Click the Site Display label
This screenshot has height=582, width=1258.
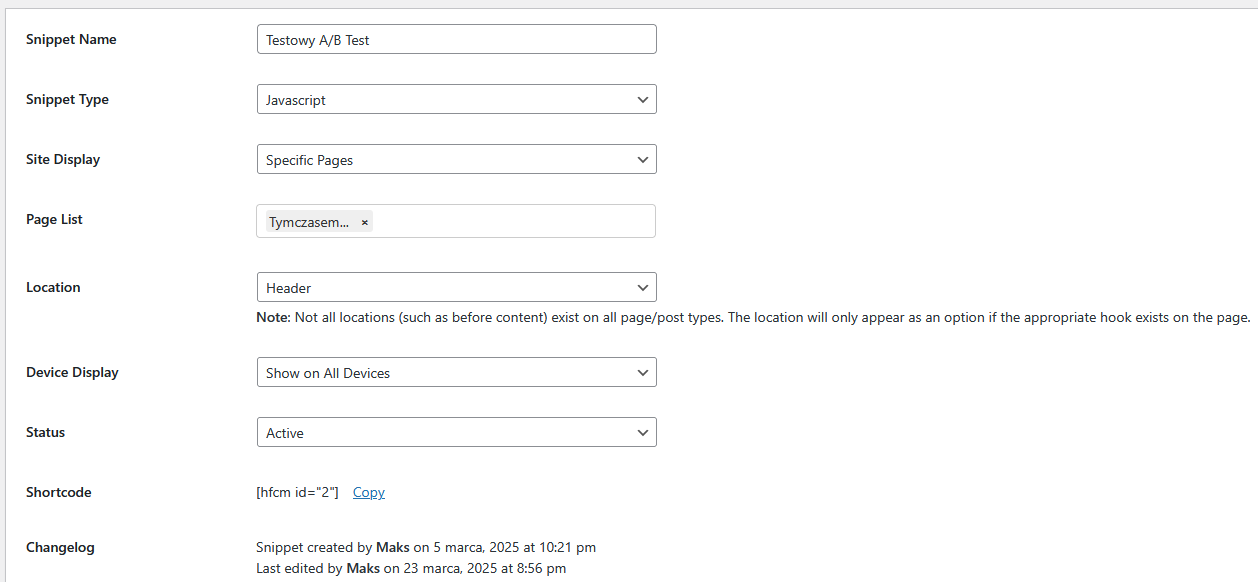click(x=63, y=159)
